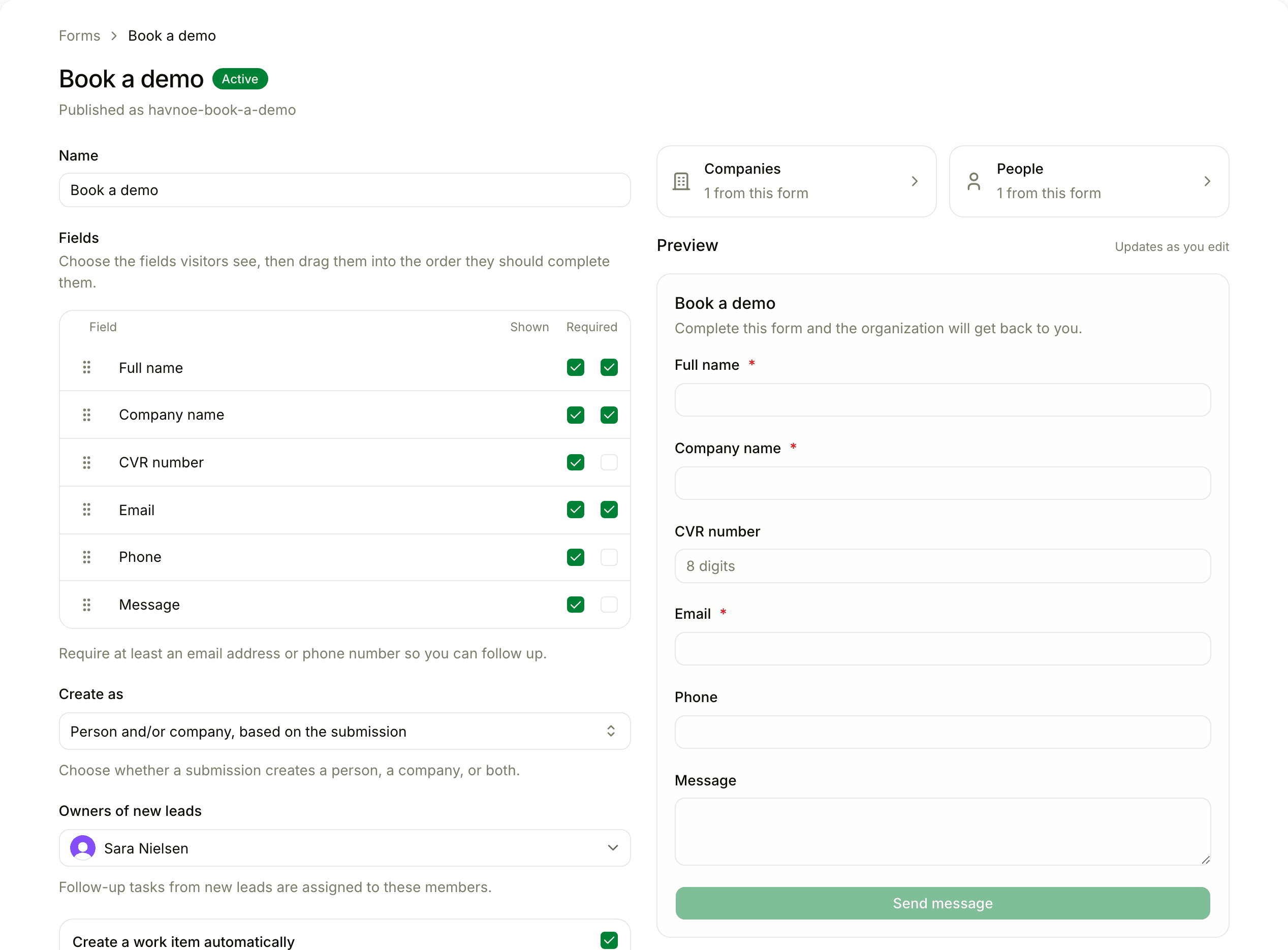1288x950 pixels.
Task: Open the Owners of new leads dropdown
Action: tap(344, 848)
